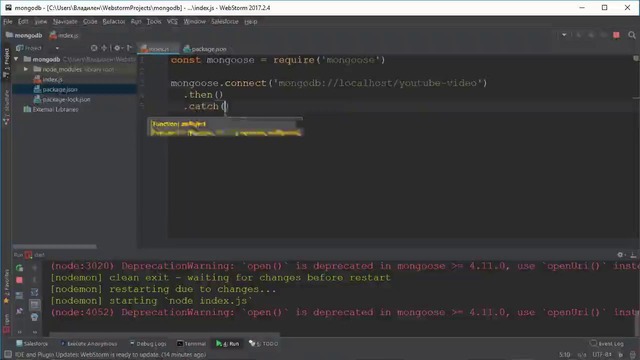Open the Tools menu
Viewport: 640px width, 360px height.
[x=154, y=22]
